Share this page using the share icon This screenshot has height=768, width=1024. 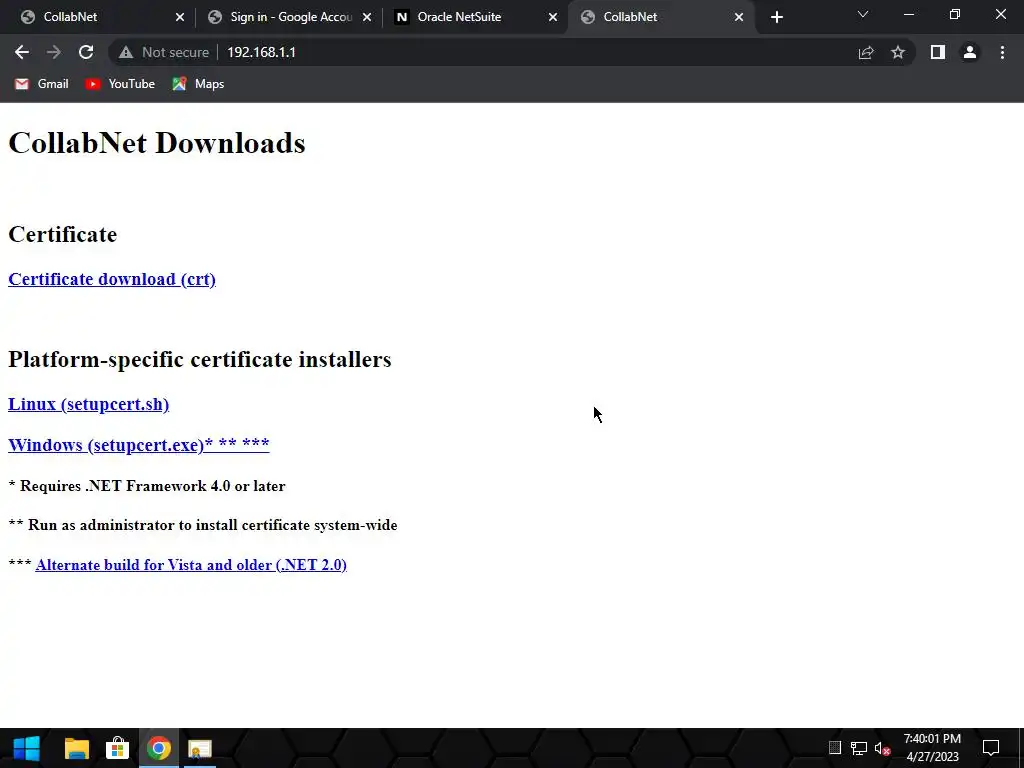pyautogui.click(x=866, y=52)
